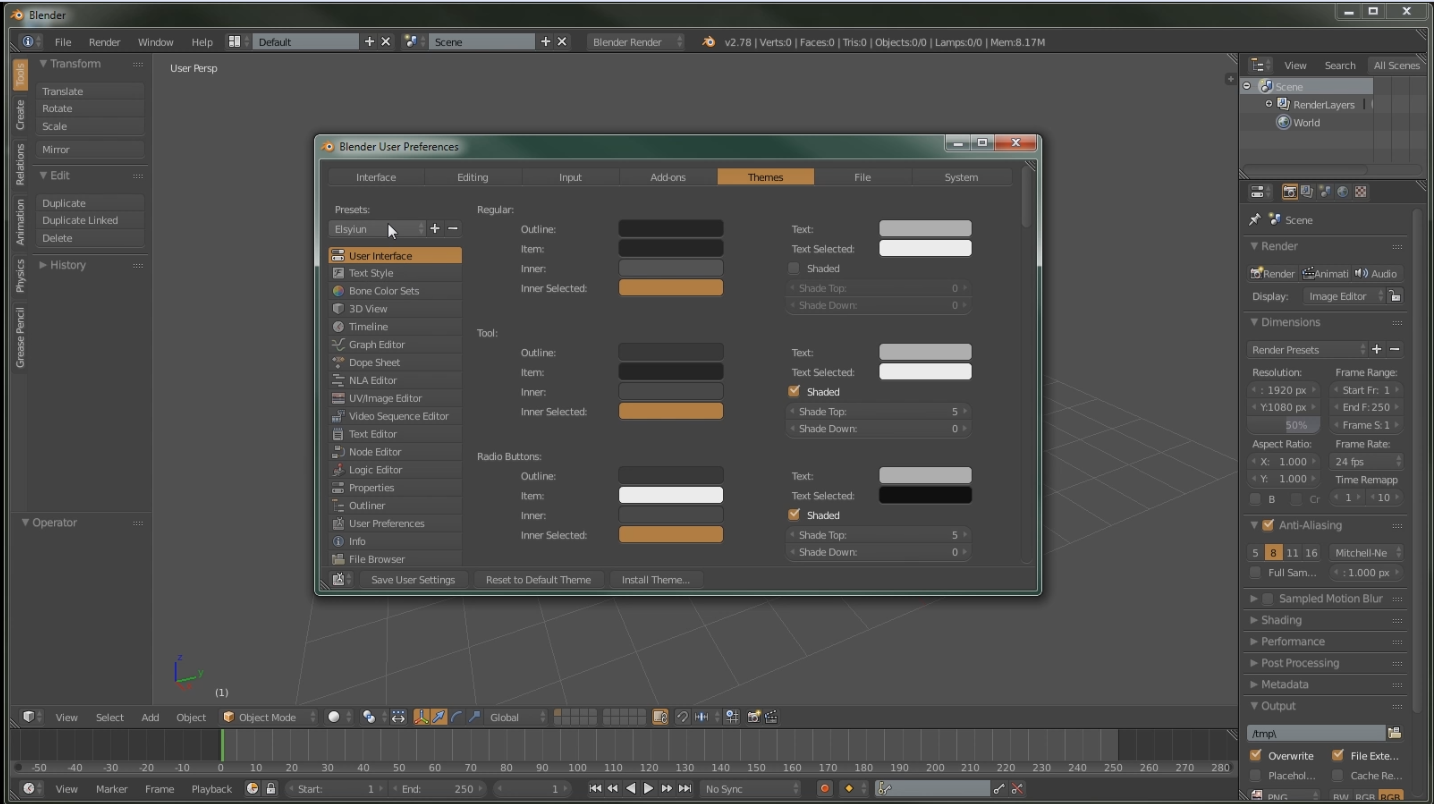
Task: Select 3D View in theme category list
Action: (395, 309)
